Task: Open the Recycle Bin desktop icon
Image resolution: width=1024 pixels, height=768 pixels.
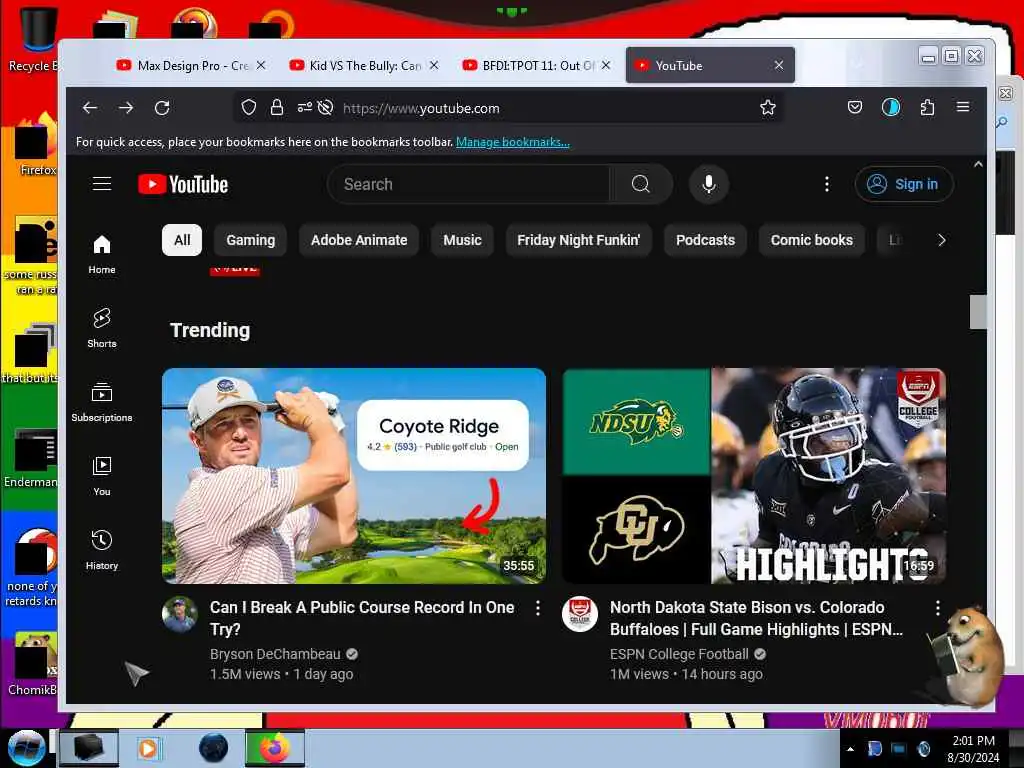Action: 36,37
